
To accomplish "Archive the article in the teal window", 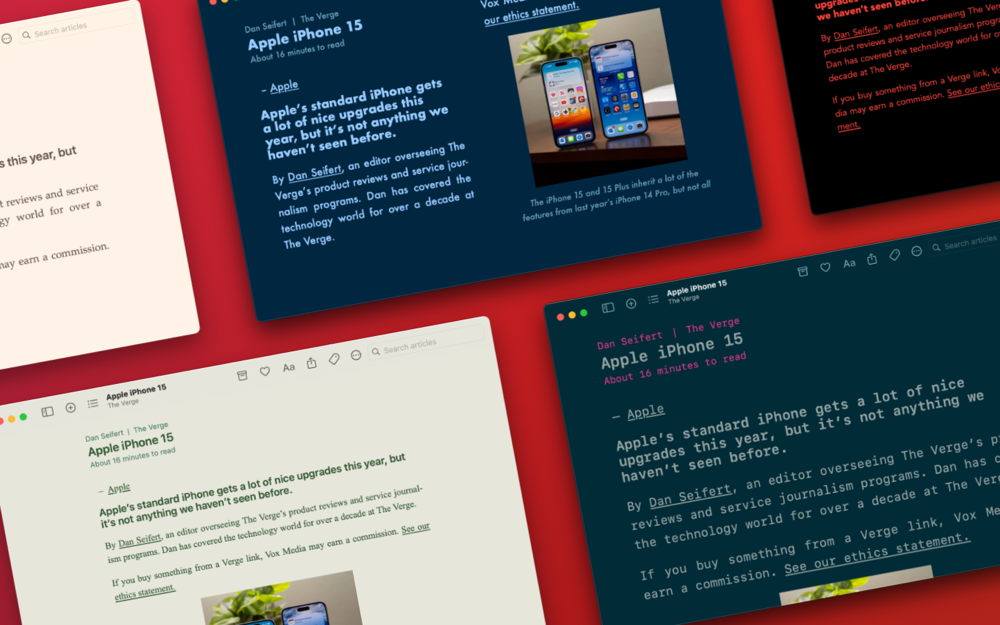I will pyautogui.click(x=802, y=272).
